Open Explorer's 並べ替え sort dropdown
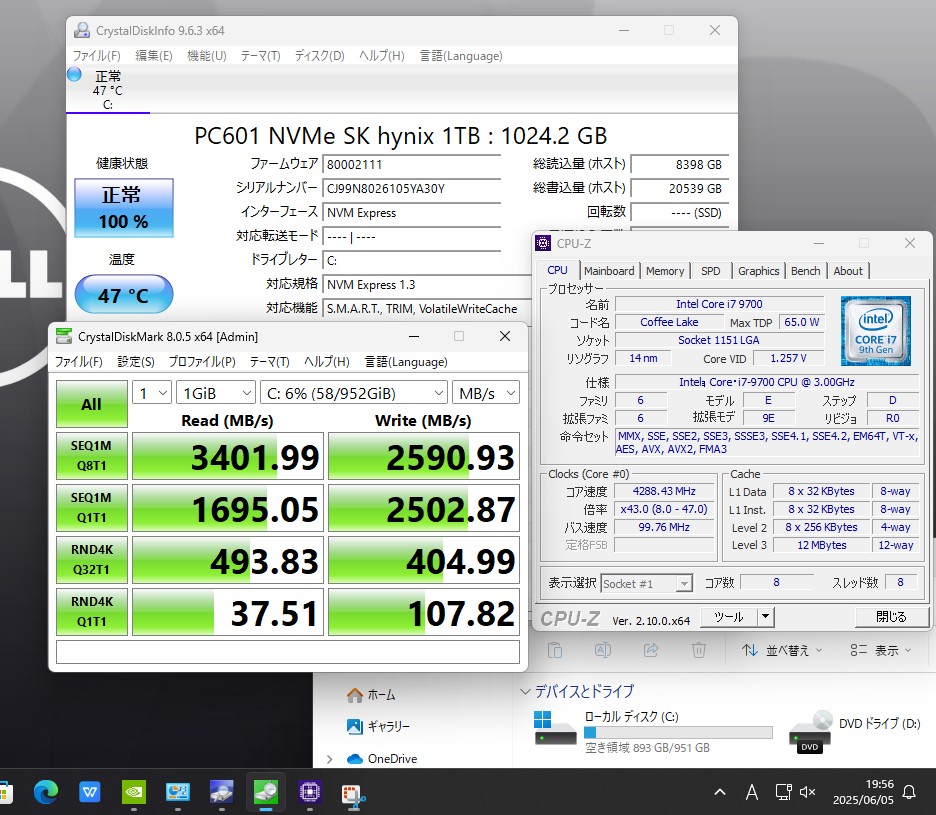The height and width of the screenshot is (815, 936). [x=782, y=650]
